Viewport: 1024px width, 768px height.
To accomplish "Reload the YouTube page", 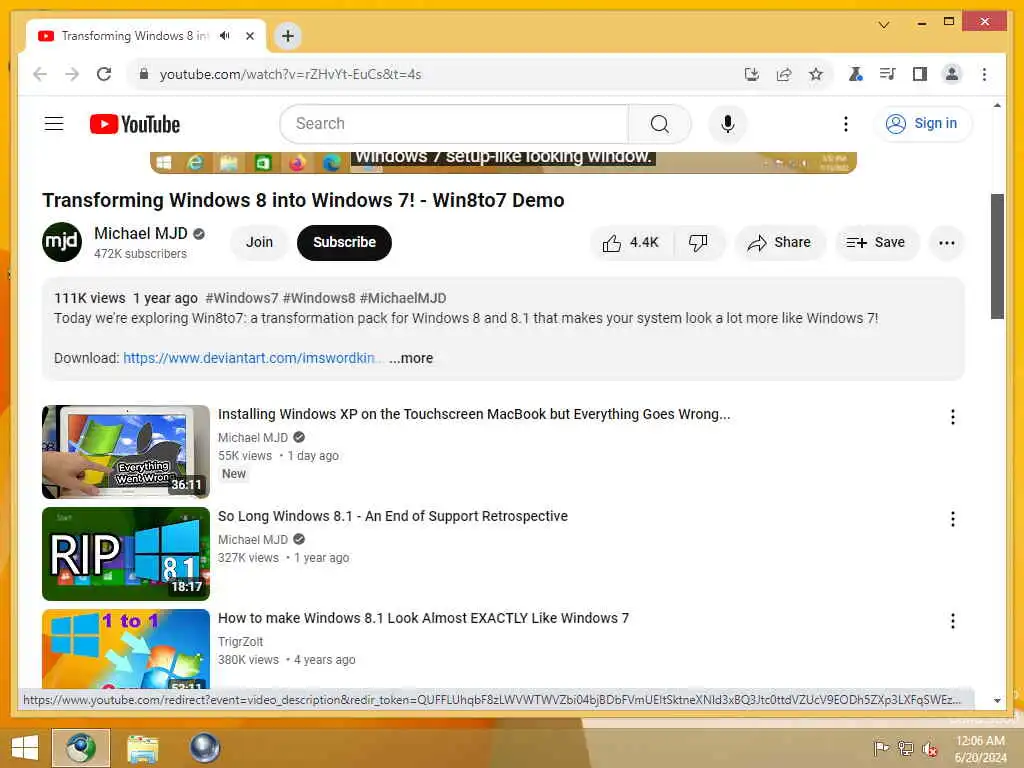I will tap(104, 74).
